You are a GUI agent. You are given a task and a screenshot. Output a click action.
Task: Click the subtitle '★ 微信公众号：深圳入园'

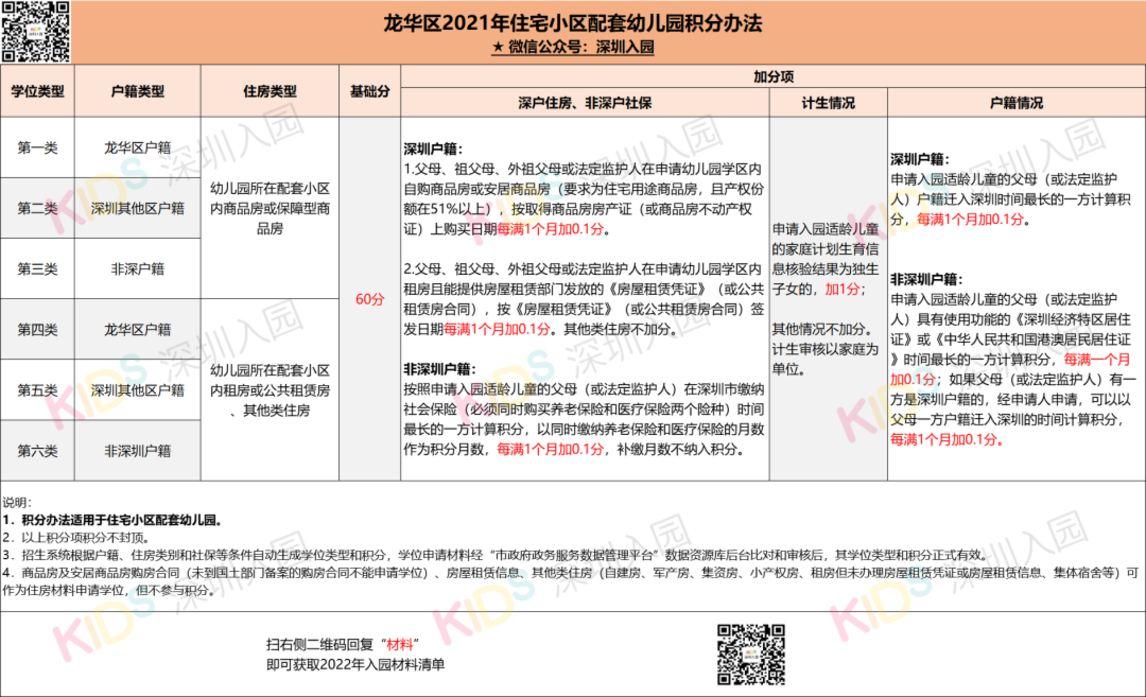pos(573,47)
